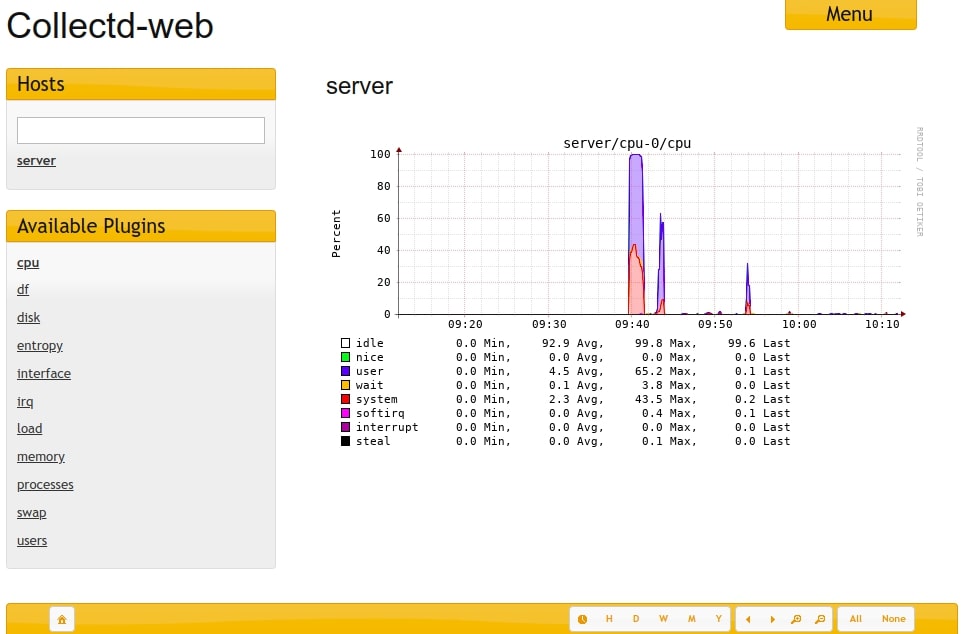
Task: Click the purple interrupt legend swatch
Action: coord(345,427)
